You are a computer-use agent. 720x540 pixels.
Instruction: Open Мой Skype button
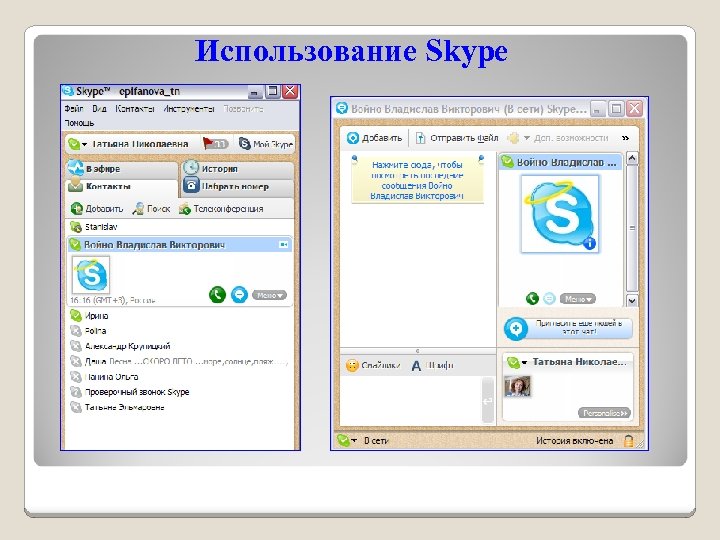[265, 144]
